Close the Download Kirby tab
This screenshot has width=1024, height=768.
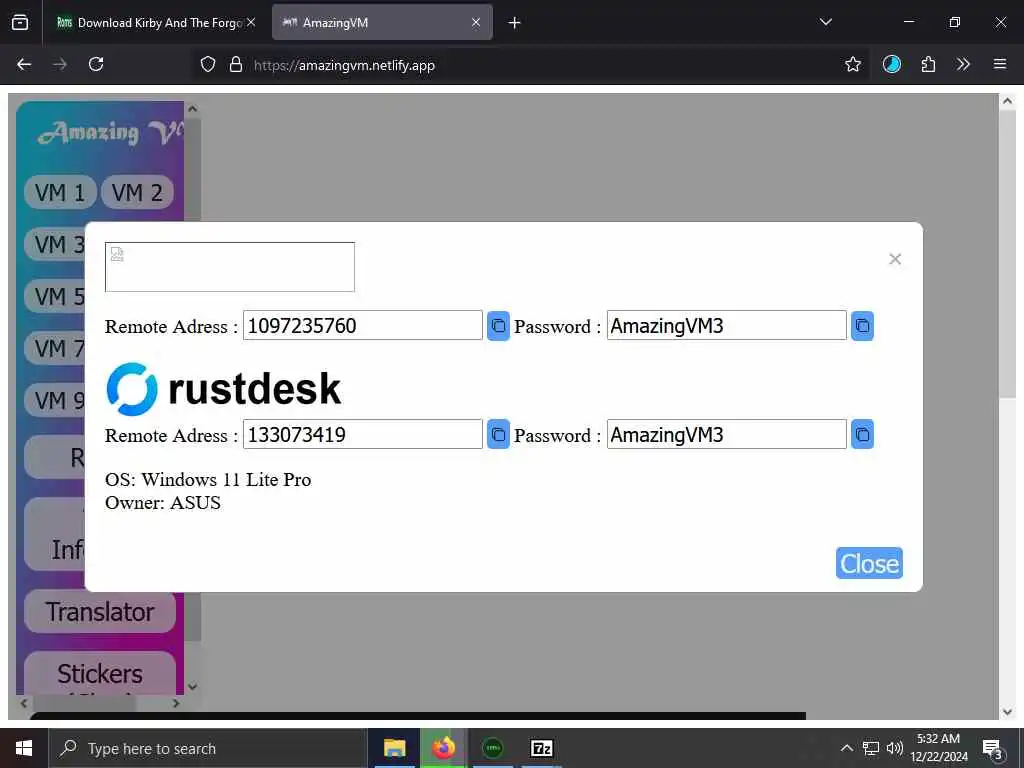pos(251,23)
